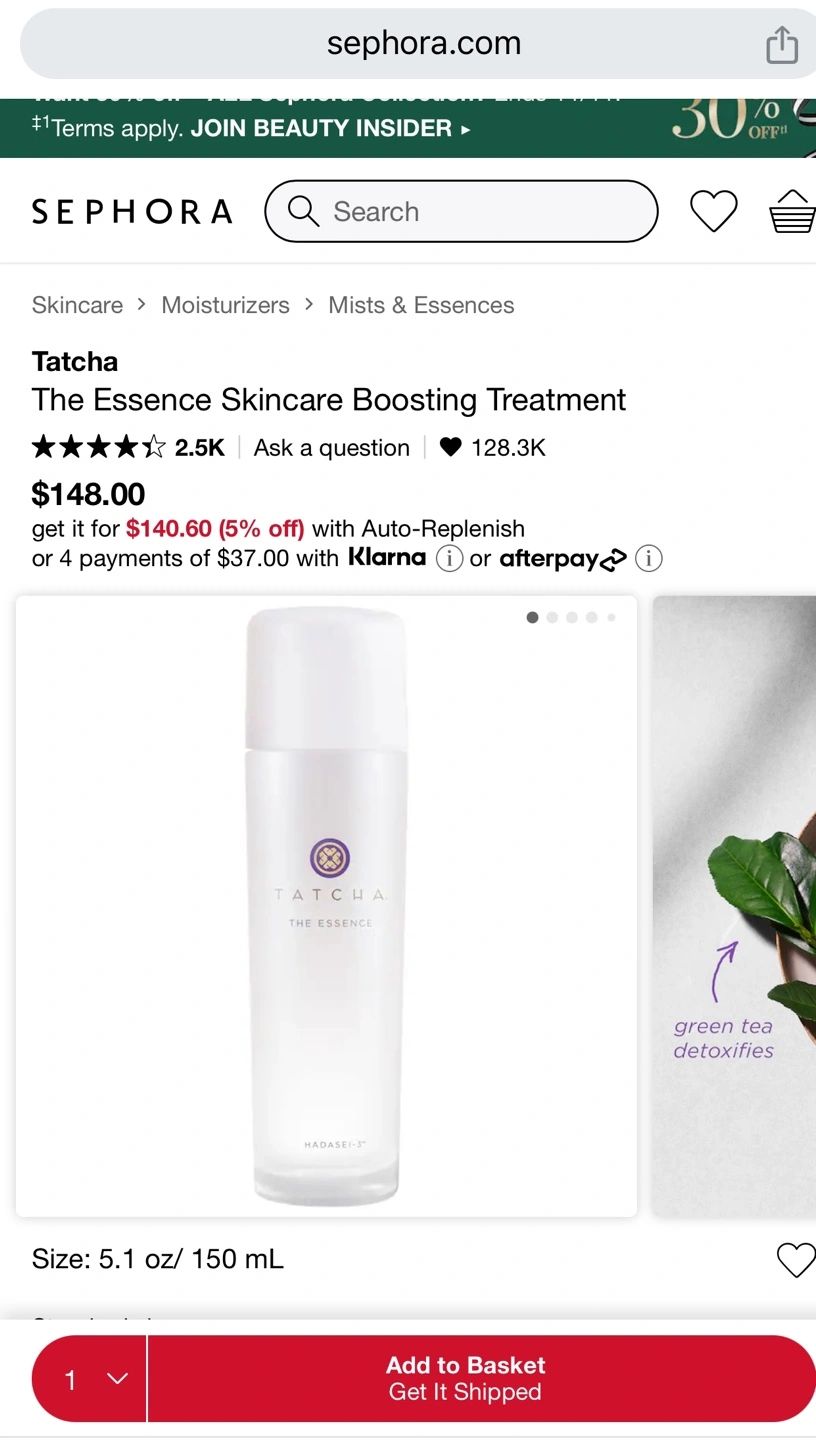Select the third image carousel dot
The width and height of the screenshot is (816, 1440).
(572, 617)
